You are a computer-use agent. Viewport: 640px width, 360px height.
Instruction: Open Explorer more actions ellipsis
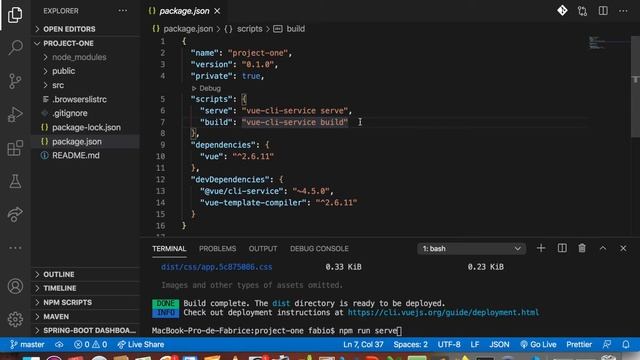coord(122,11)
